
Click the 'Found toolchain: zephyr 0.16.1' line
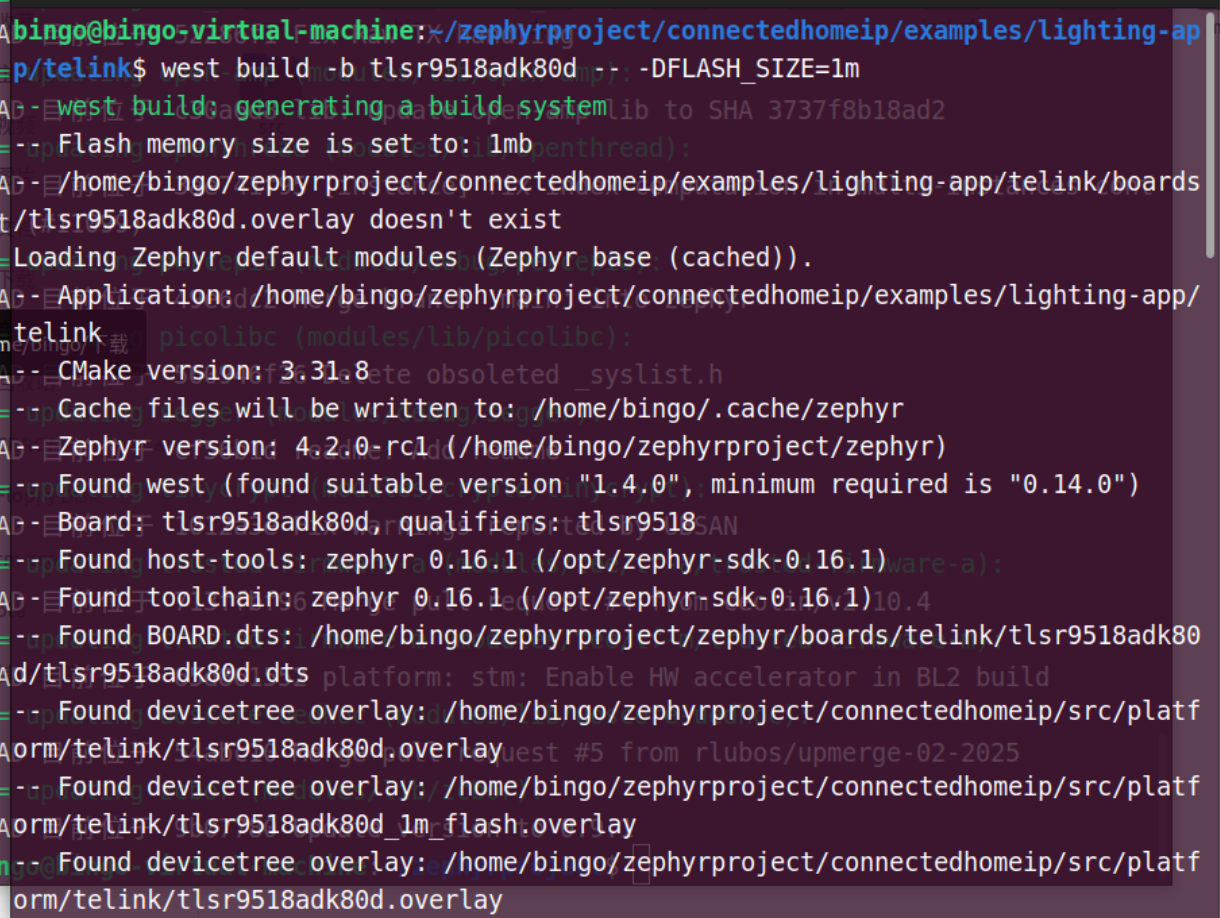pos(443,598)
